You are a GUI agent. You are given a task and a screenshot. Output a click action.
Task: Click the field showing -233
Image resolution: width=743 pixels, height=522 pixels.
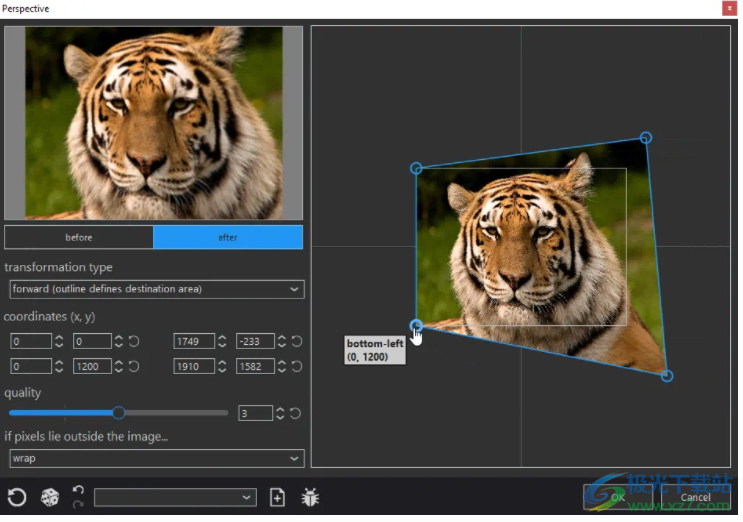click(x=255, y=341)
